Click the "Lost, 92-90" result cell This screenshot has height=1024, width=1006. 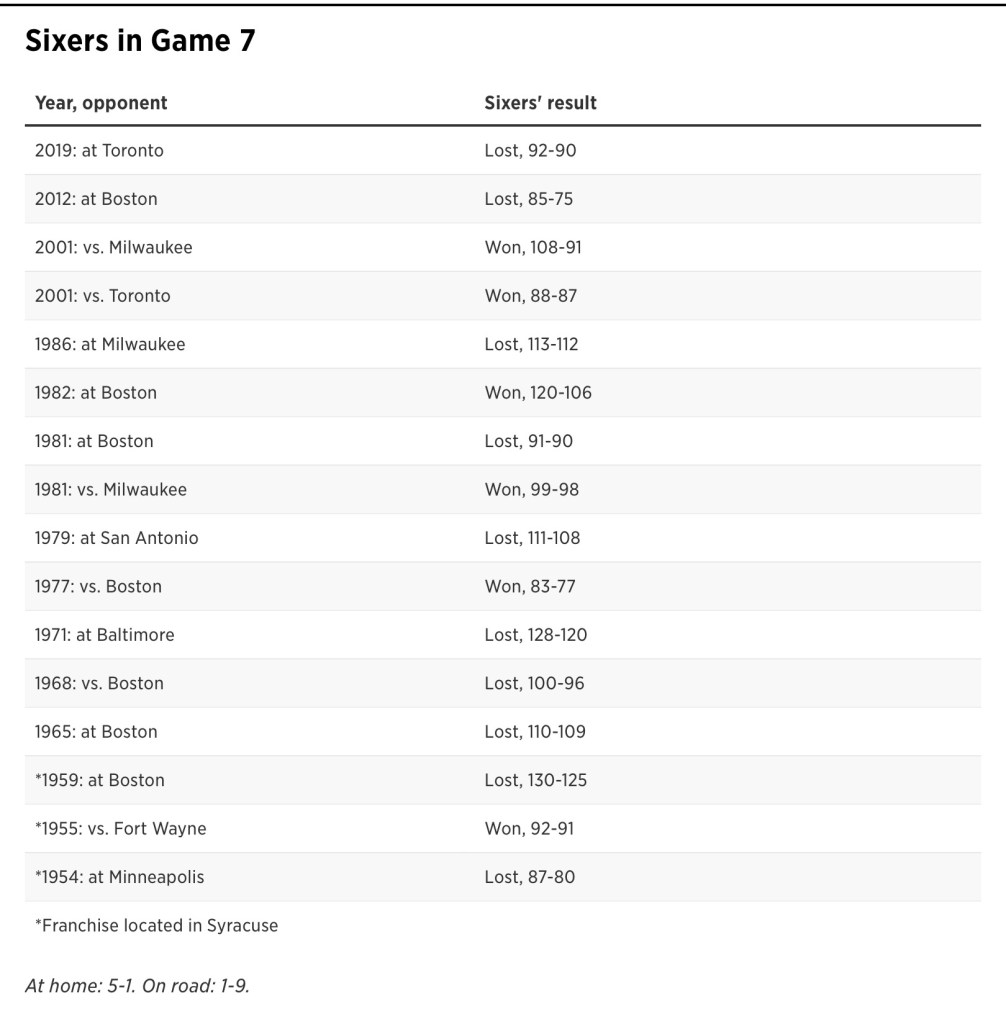tap(530, 151)
